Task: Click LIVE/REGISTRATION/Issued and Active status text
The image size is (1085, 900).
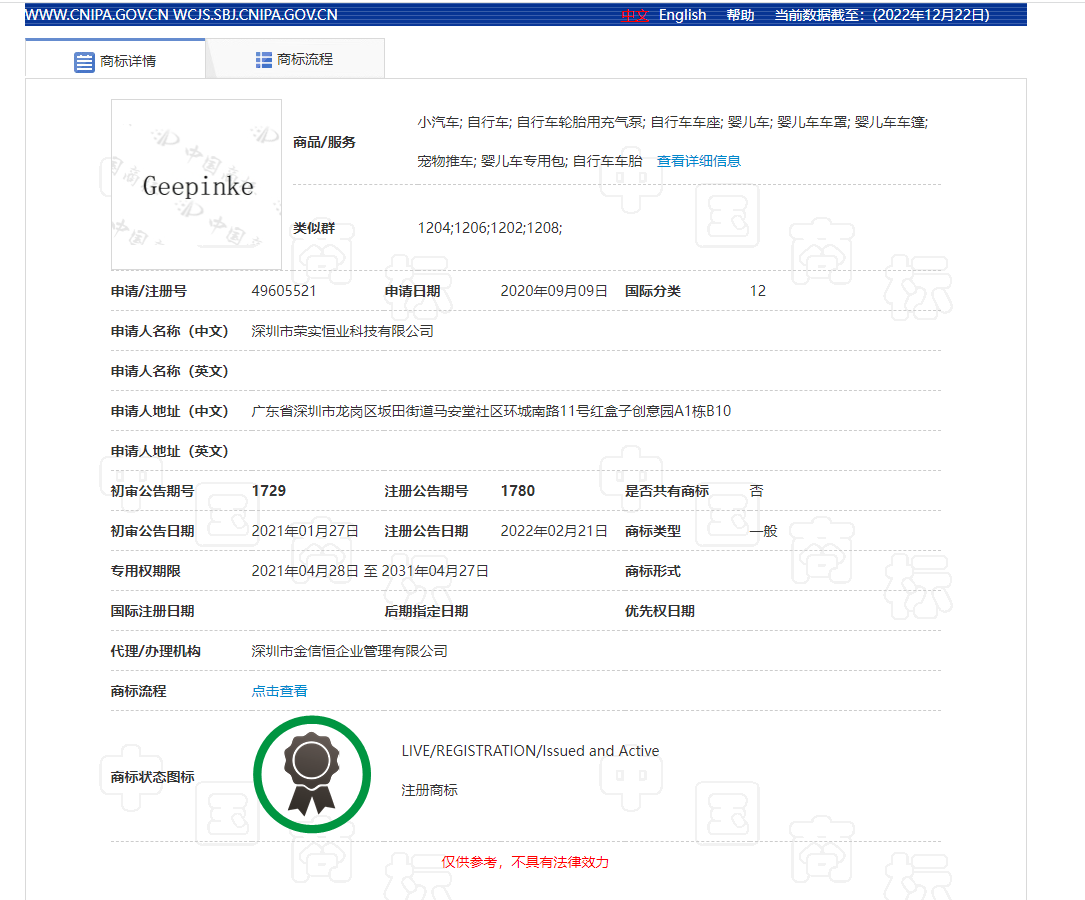Action: 530,751
